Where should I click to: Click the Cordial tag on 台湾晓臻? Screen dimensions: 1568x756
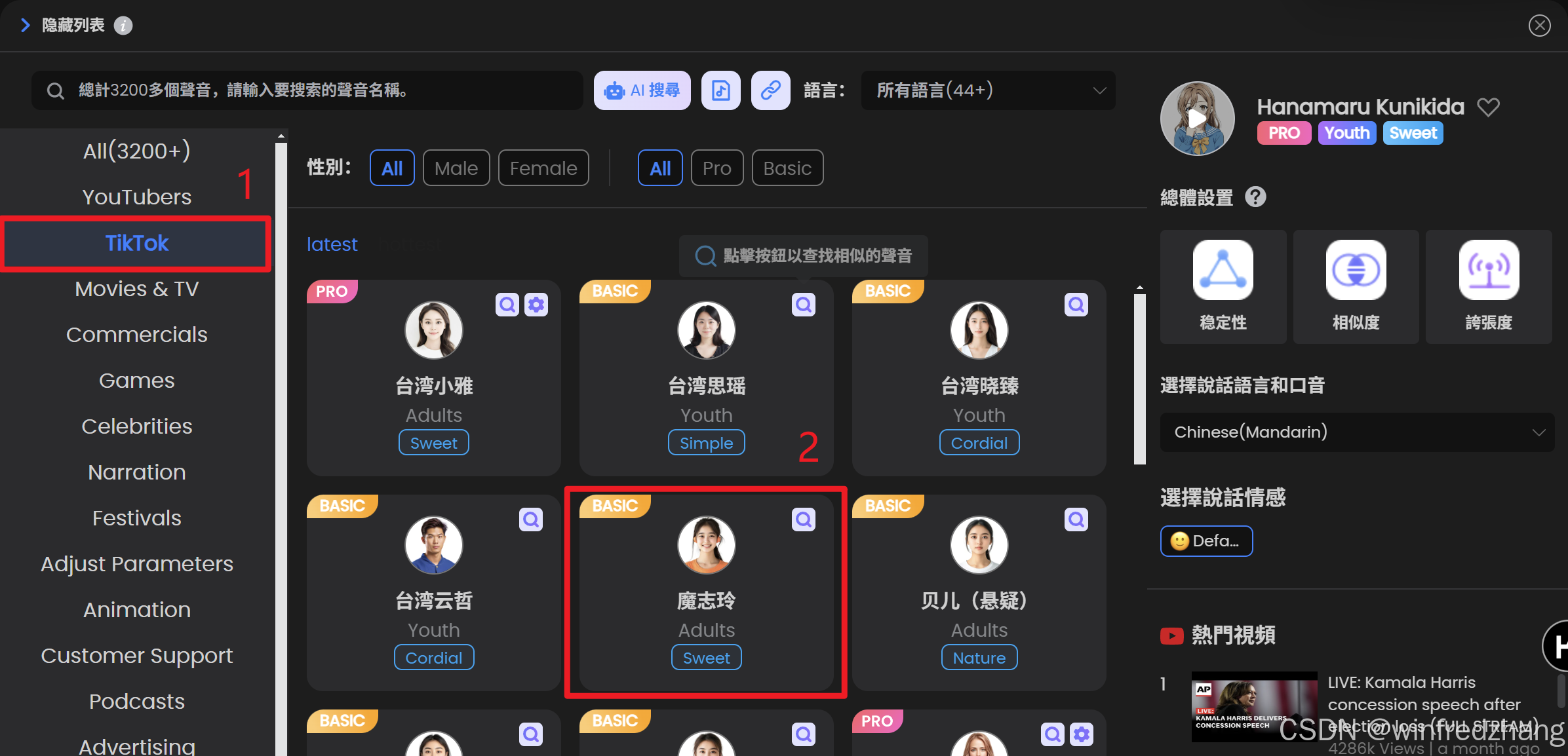(x=979, y=443)
